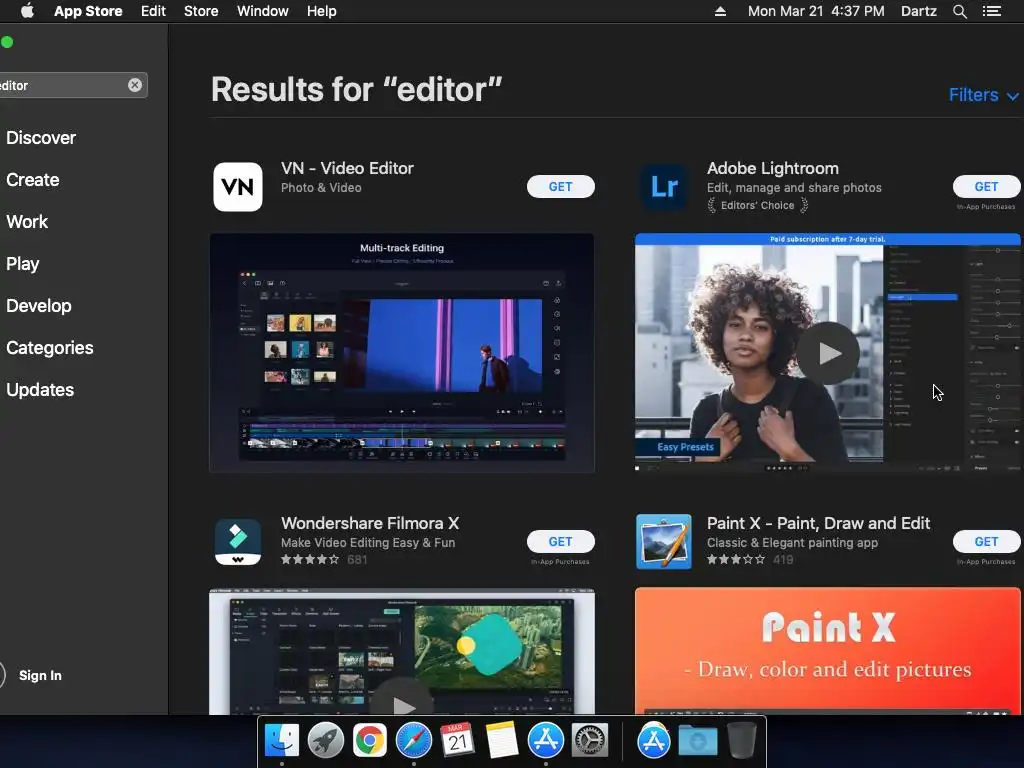Open the Window menu
The height and width of the screenshot is (768, 1024).
pyautogui.click(x=263, y=11)
